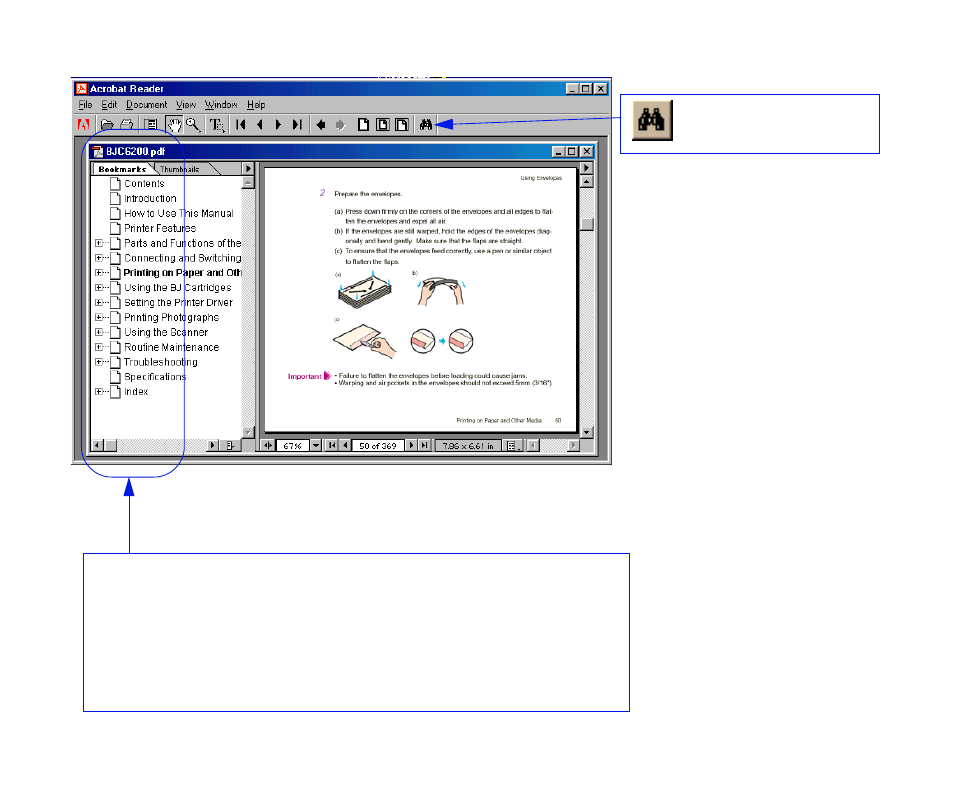Click the 67% zoom field

point(293,446)
